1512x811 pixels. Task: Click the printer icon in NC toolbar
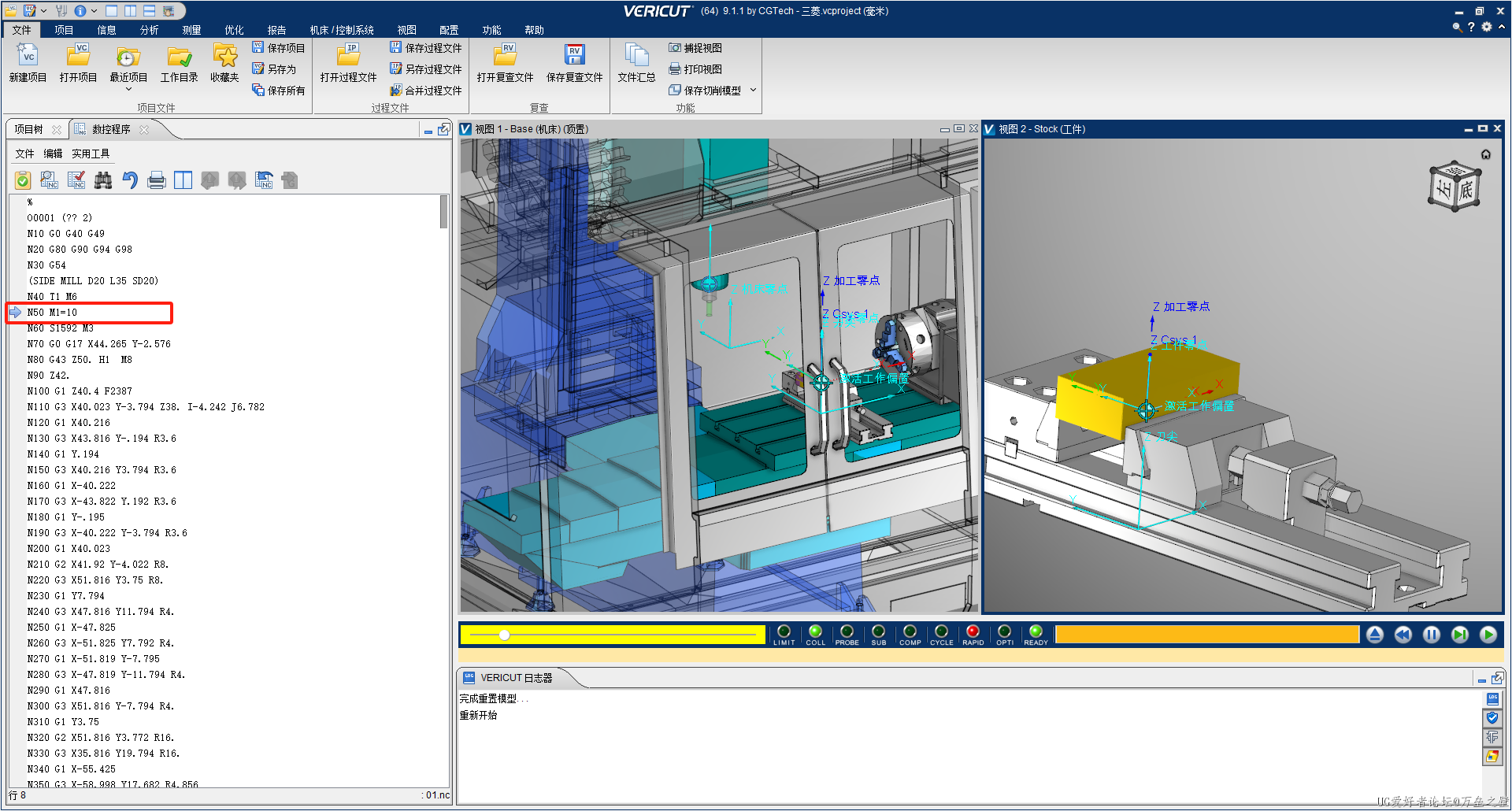point(157,180)
